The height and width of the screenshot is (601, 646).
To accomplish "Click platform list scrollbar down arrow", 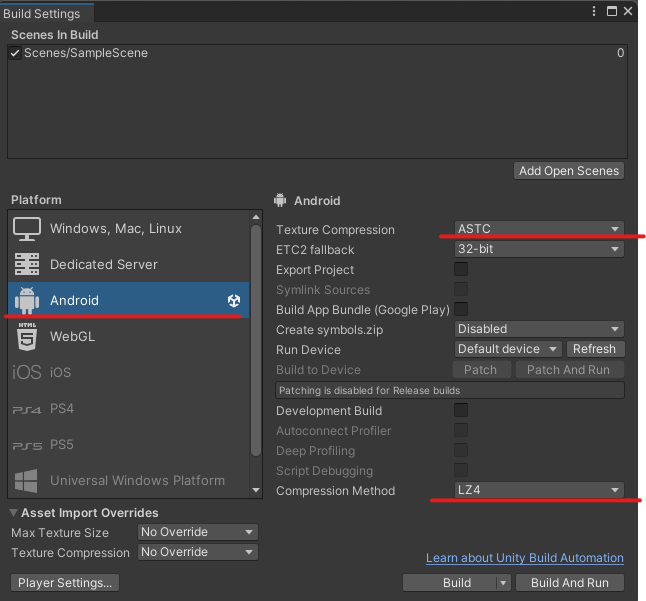I will 256,490.
